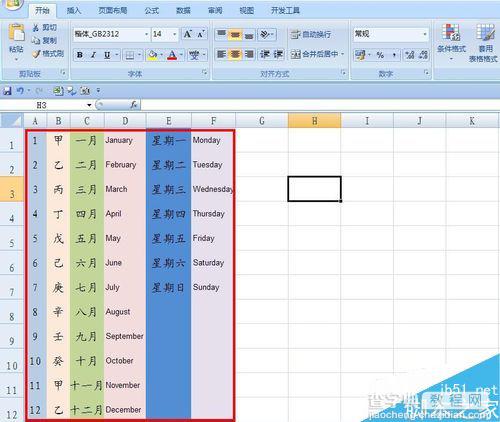Expand the number dialog launcher
The width and height of the screenshot is (500, 422).
pos(426,72)
